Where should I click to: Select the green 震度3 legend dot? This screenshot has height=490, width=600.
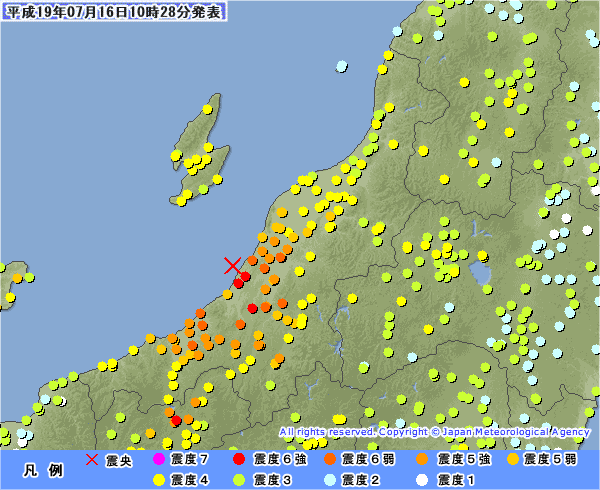tap(239, 480)
